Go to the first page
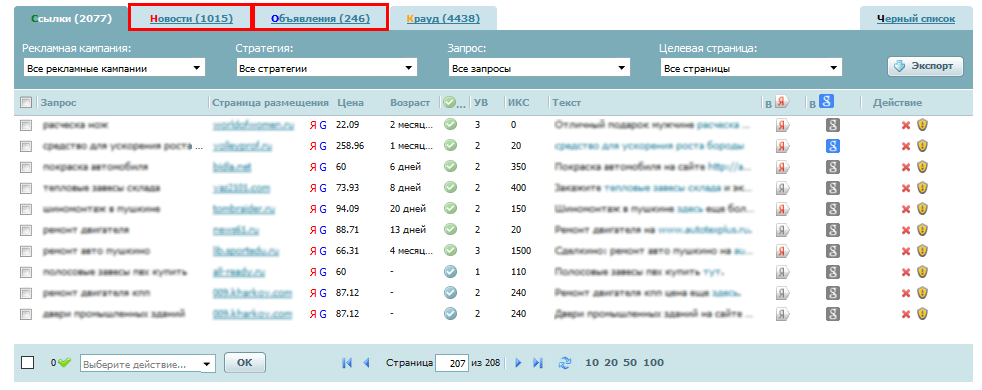Screen dimensions: 982x390 346,362
